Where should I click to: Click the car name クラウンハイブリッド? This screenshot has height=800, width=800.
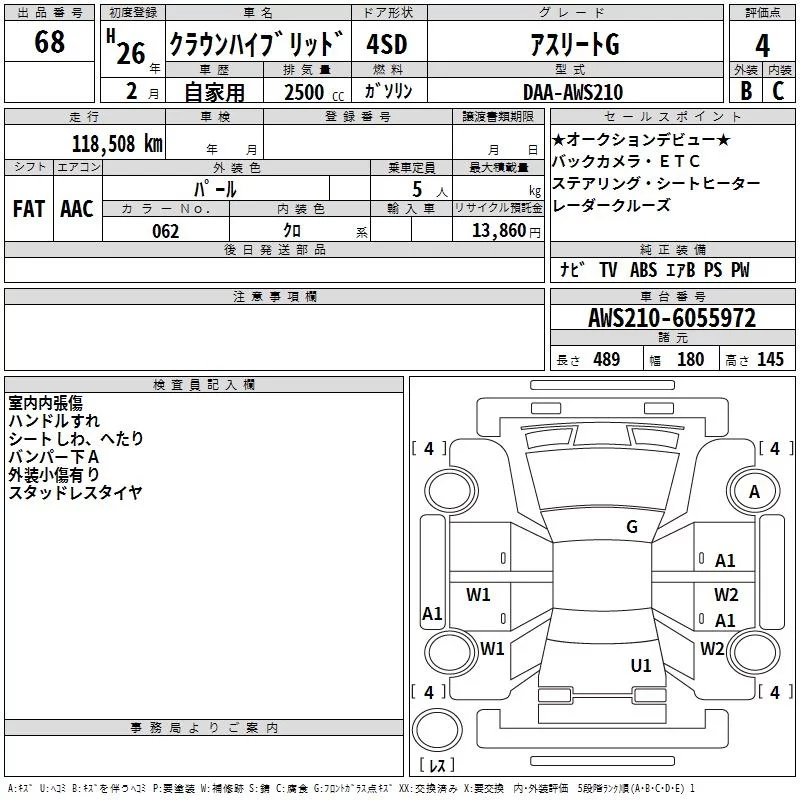(x=256, y=44)
